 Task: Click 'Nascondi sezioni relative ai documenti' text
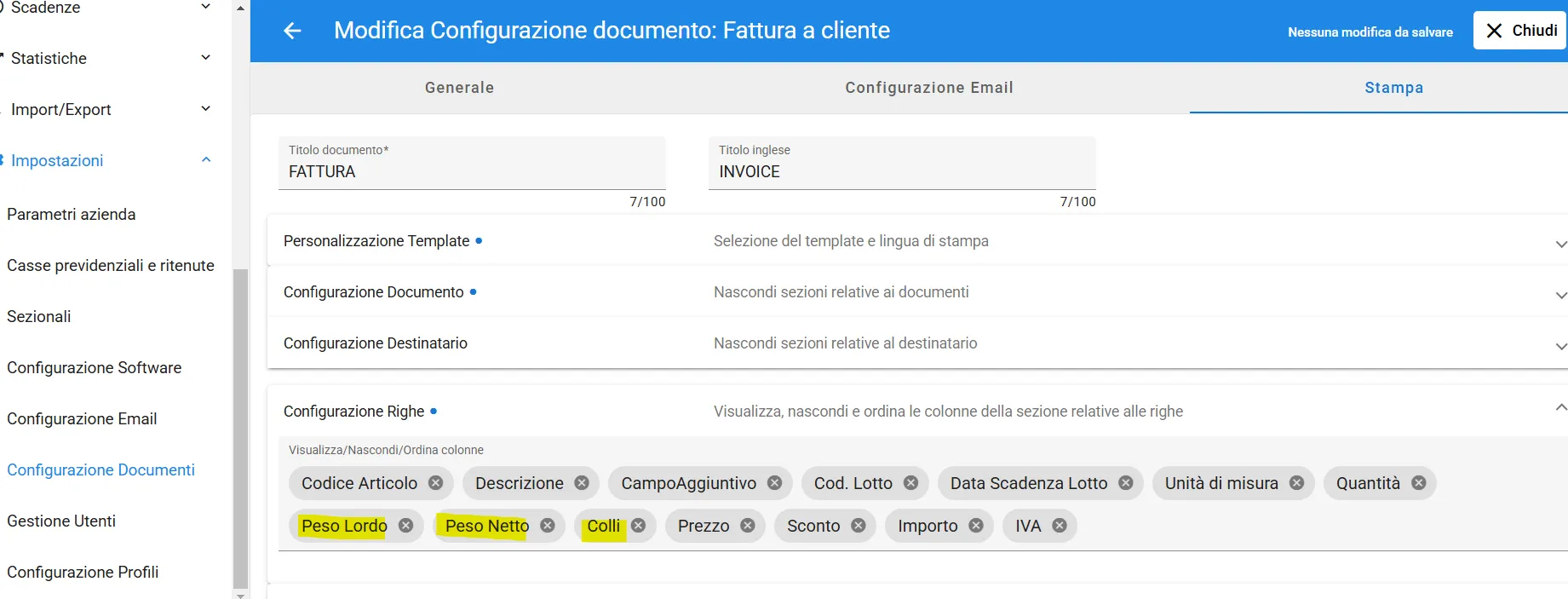click(841, 292)
